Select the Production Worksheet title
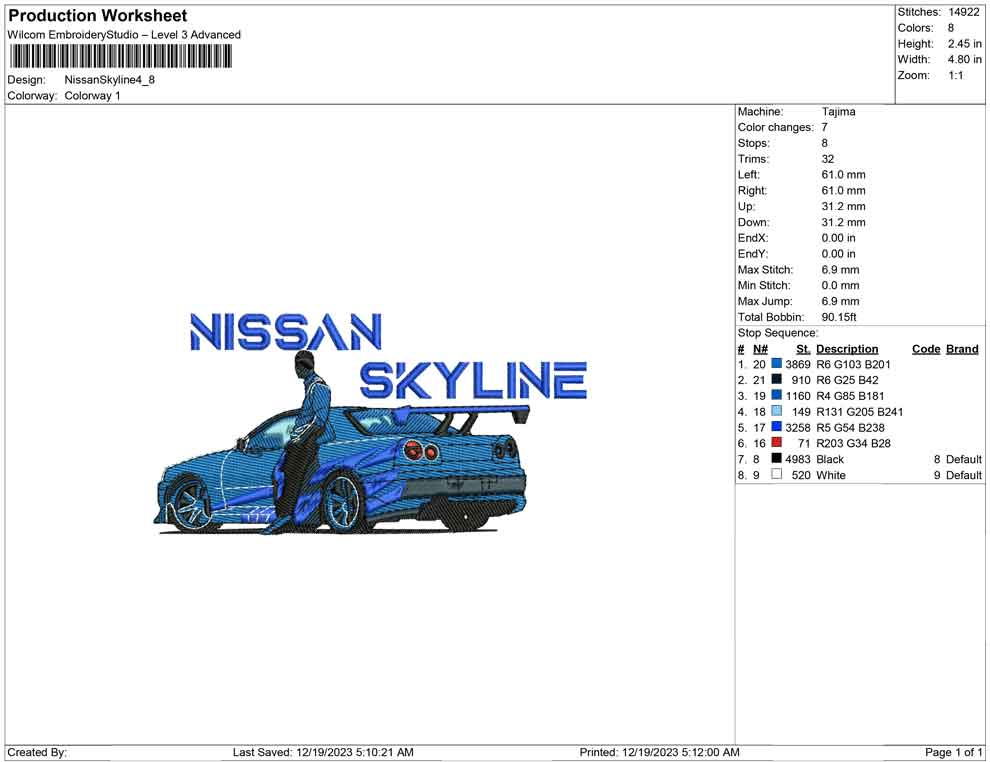The image size is (990, 762). tap(96, 15)
